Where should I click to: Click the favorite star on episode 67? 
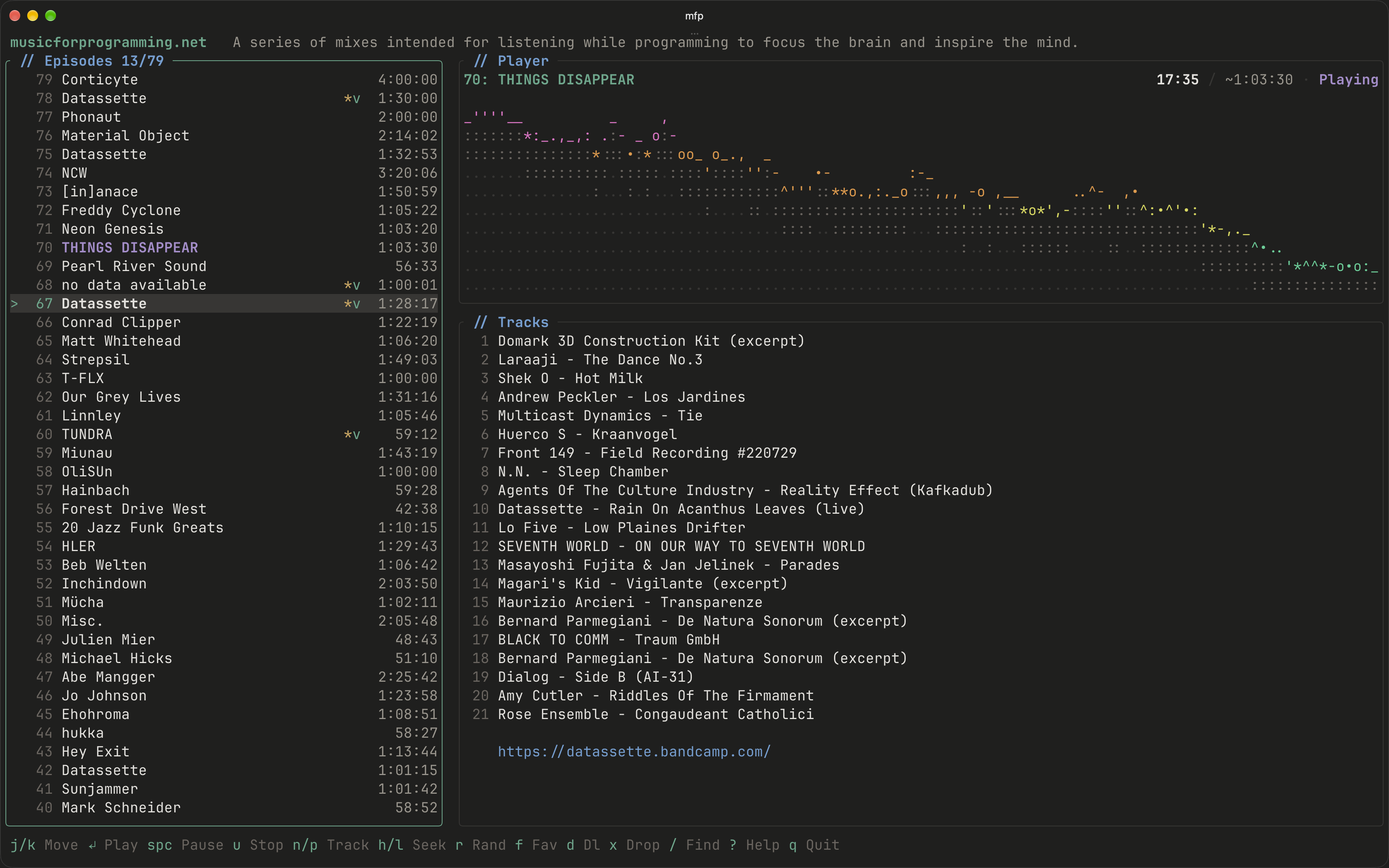click(x=348, y=304)
